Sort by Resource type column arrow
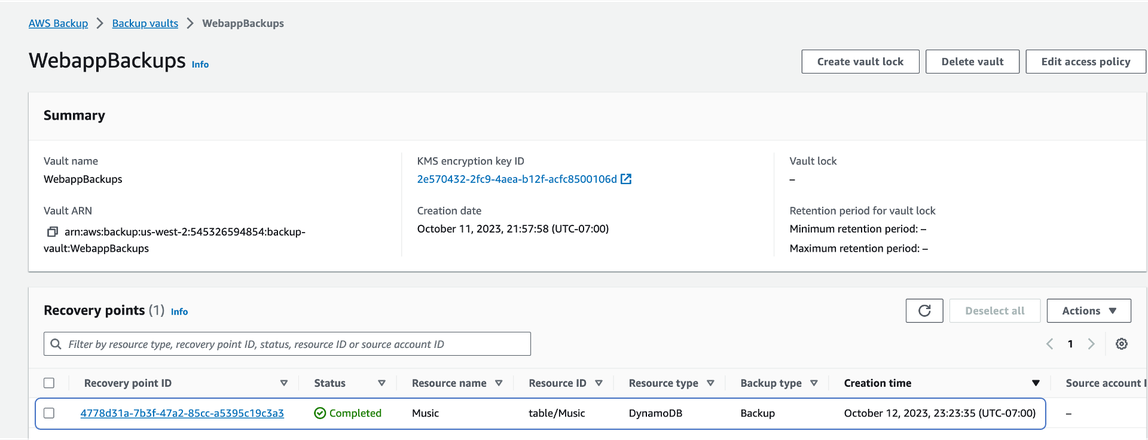 [x=712, y=383]
